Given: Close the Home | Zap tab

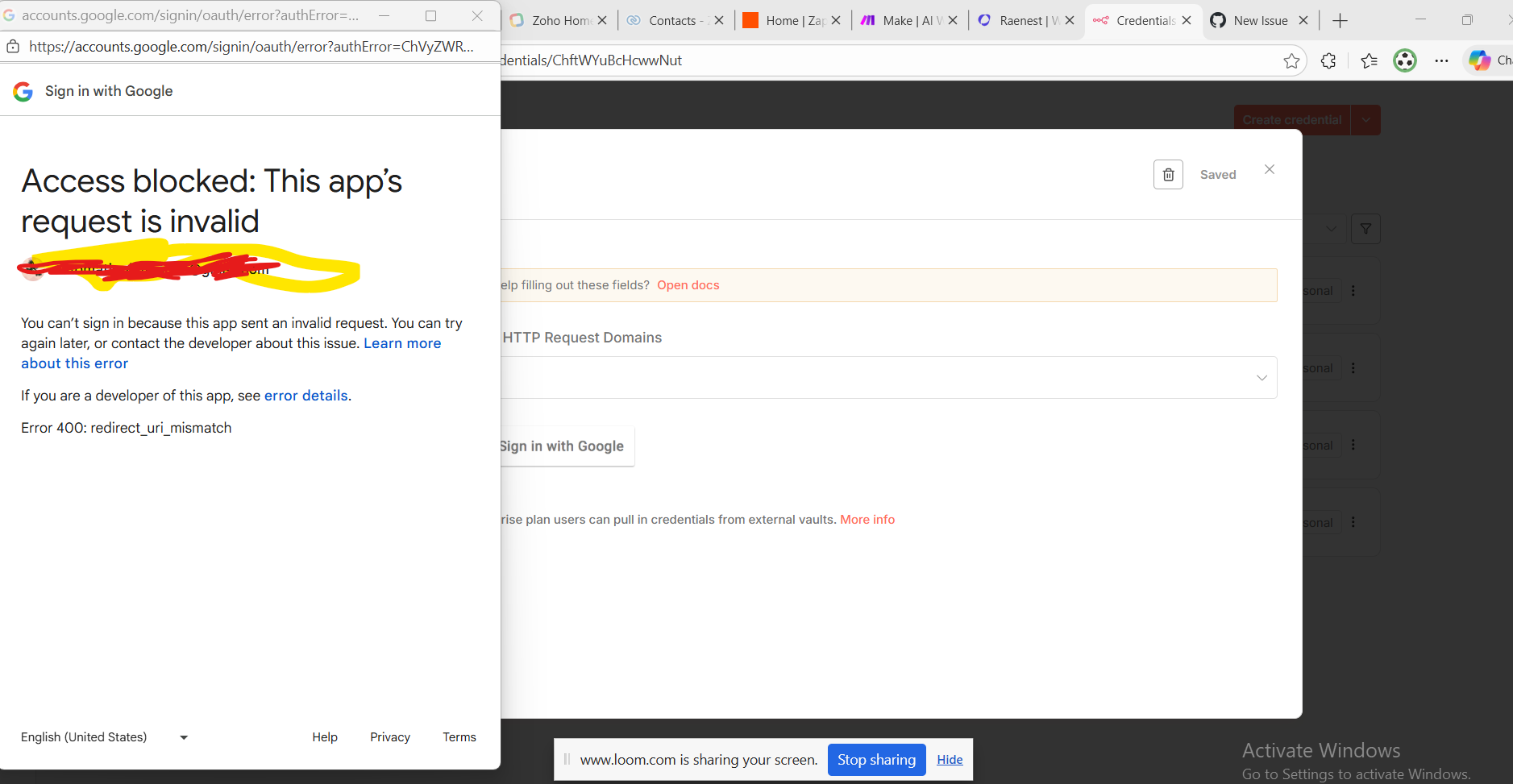Looking at the screenshot, I should [x=836, y=21].
